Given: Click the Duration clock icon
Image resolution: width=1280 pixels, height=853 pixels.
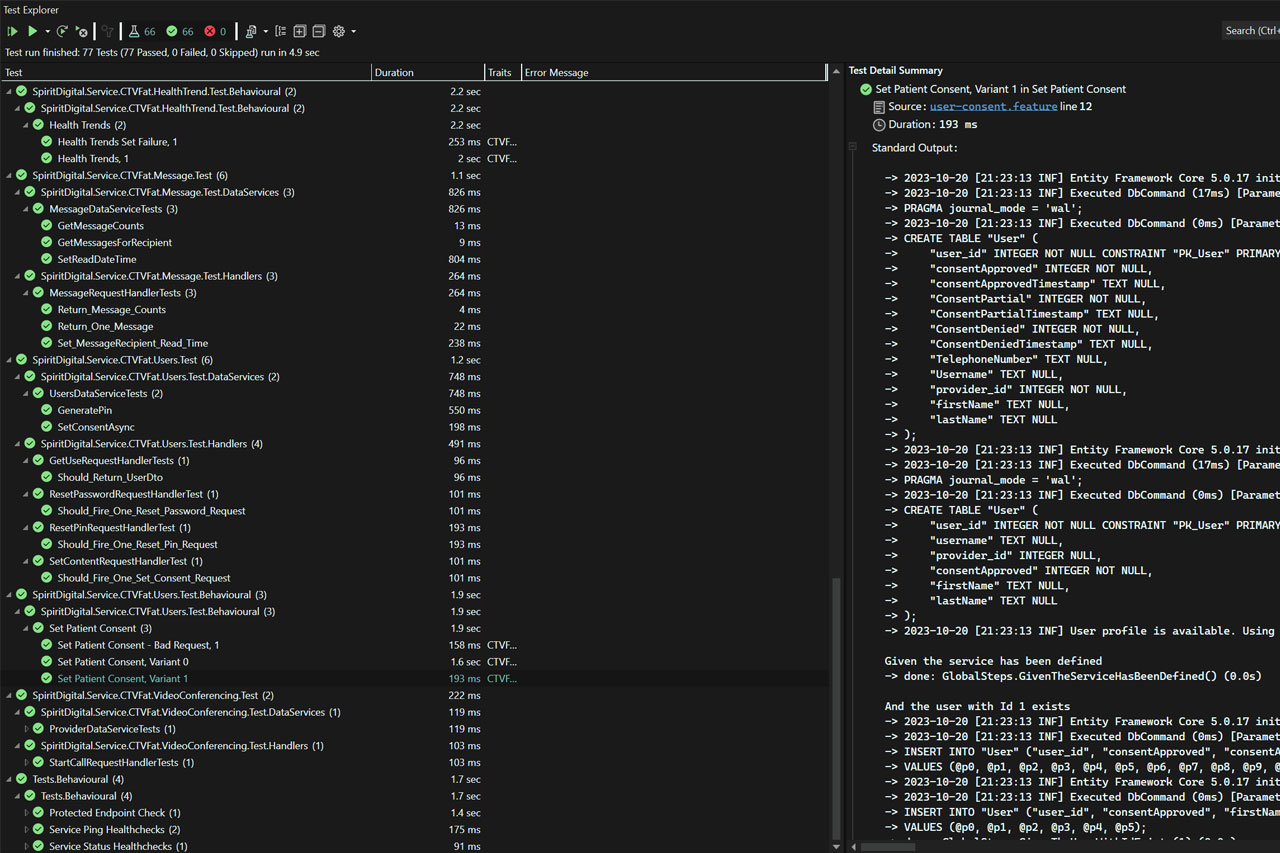Looking at the screenshot, I should (x=879, y=125).
